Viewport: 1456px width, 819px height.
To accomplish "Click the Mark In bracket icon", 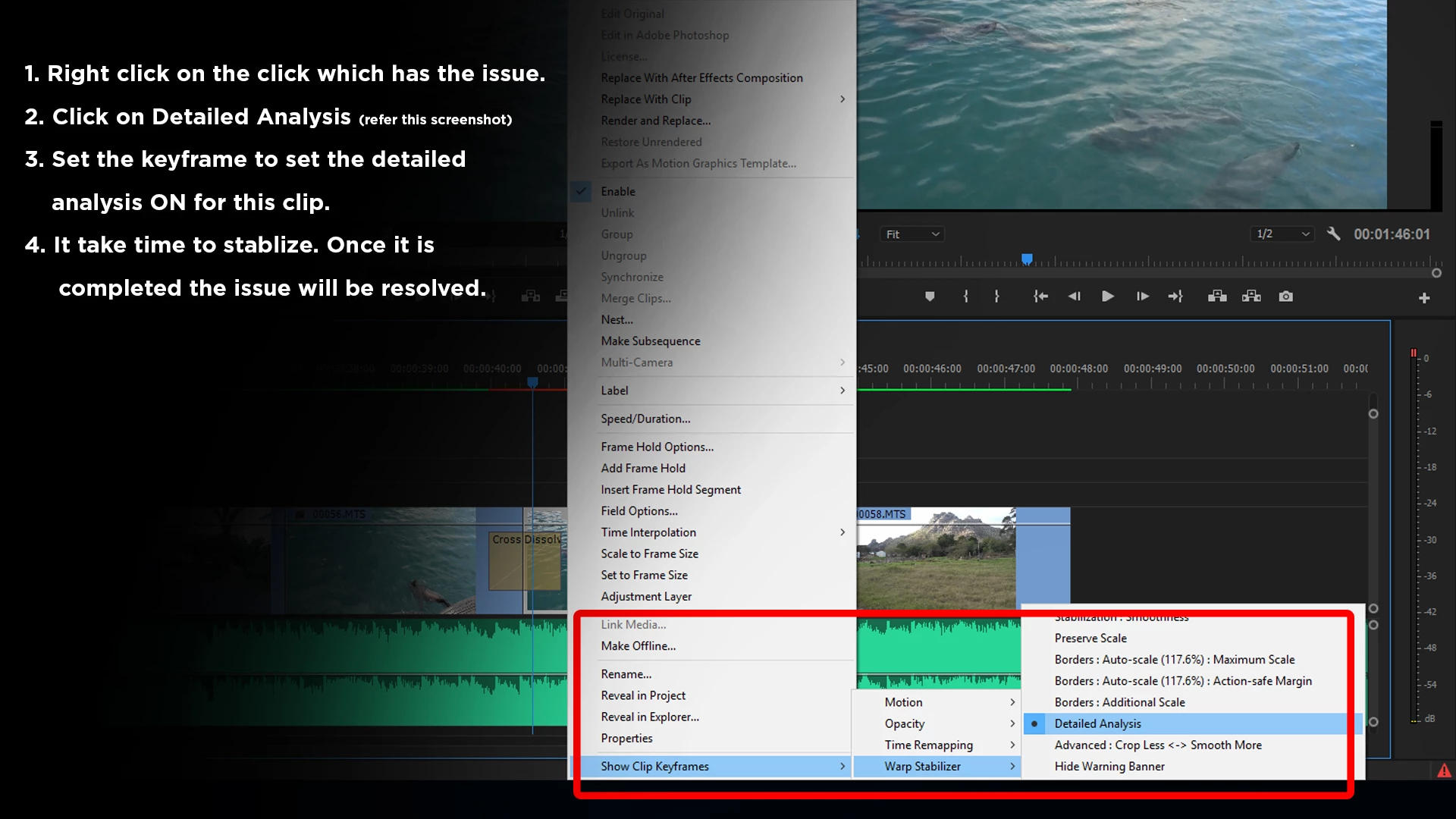I will pos(965,297).
